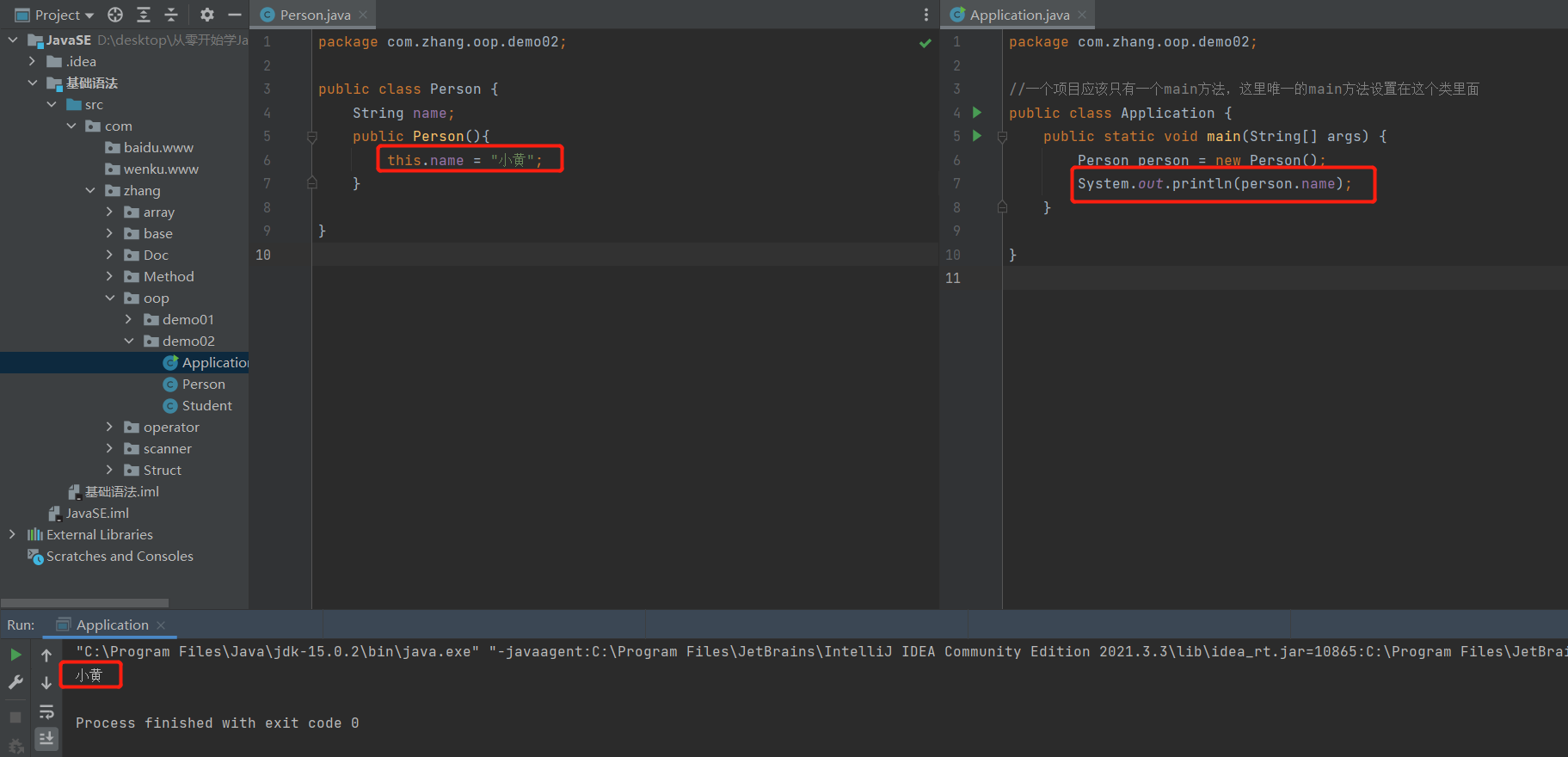The width and height of the screenshot is (1568, 757).
Task: Expand the base package
Action: pyautogui.click(x=109, y=233)
